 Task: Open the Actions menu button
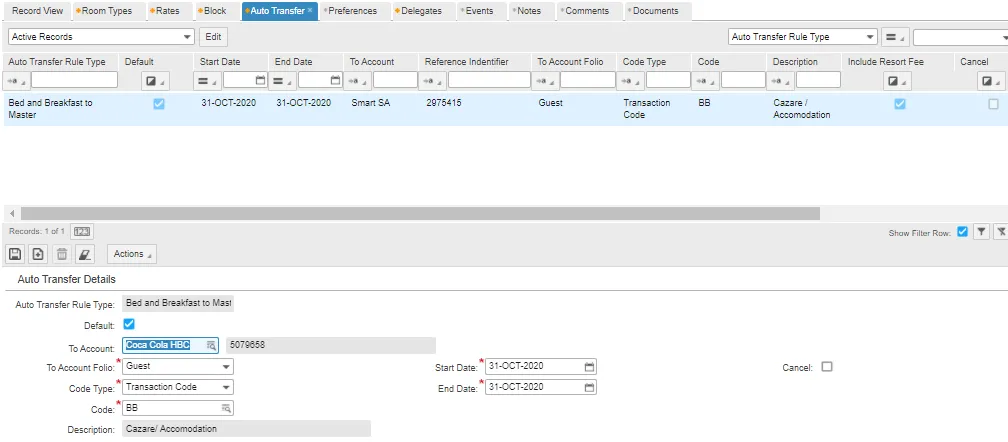[132, 254]
